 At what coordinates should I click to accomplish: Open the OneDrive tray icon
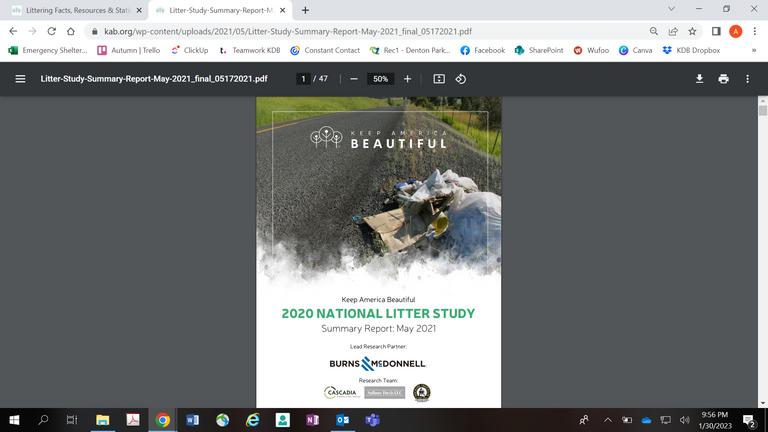point(646,420)
